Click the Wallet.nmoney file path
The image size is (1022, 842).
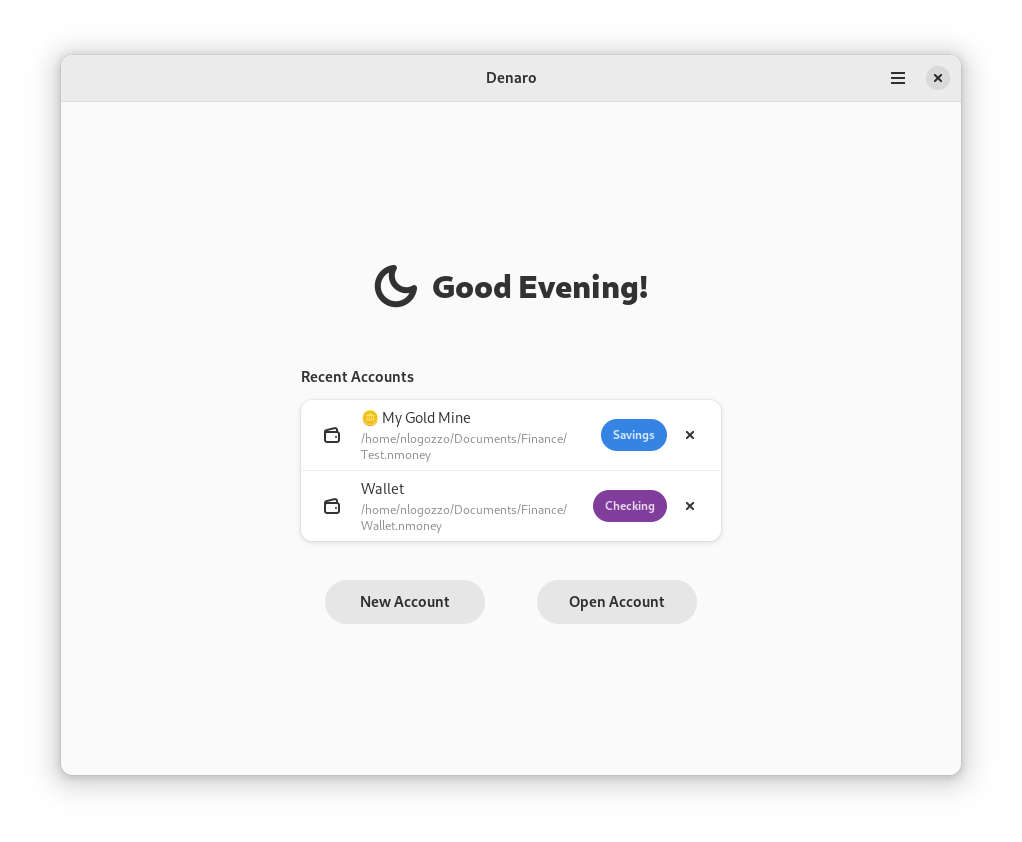pyautogui.click(x=463, y=517)
